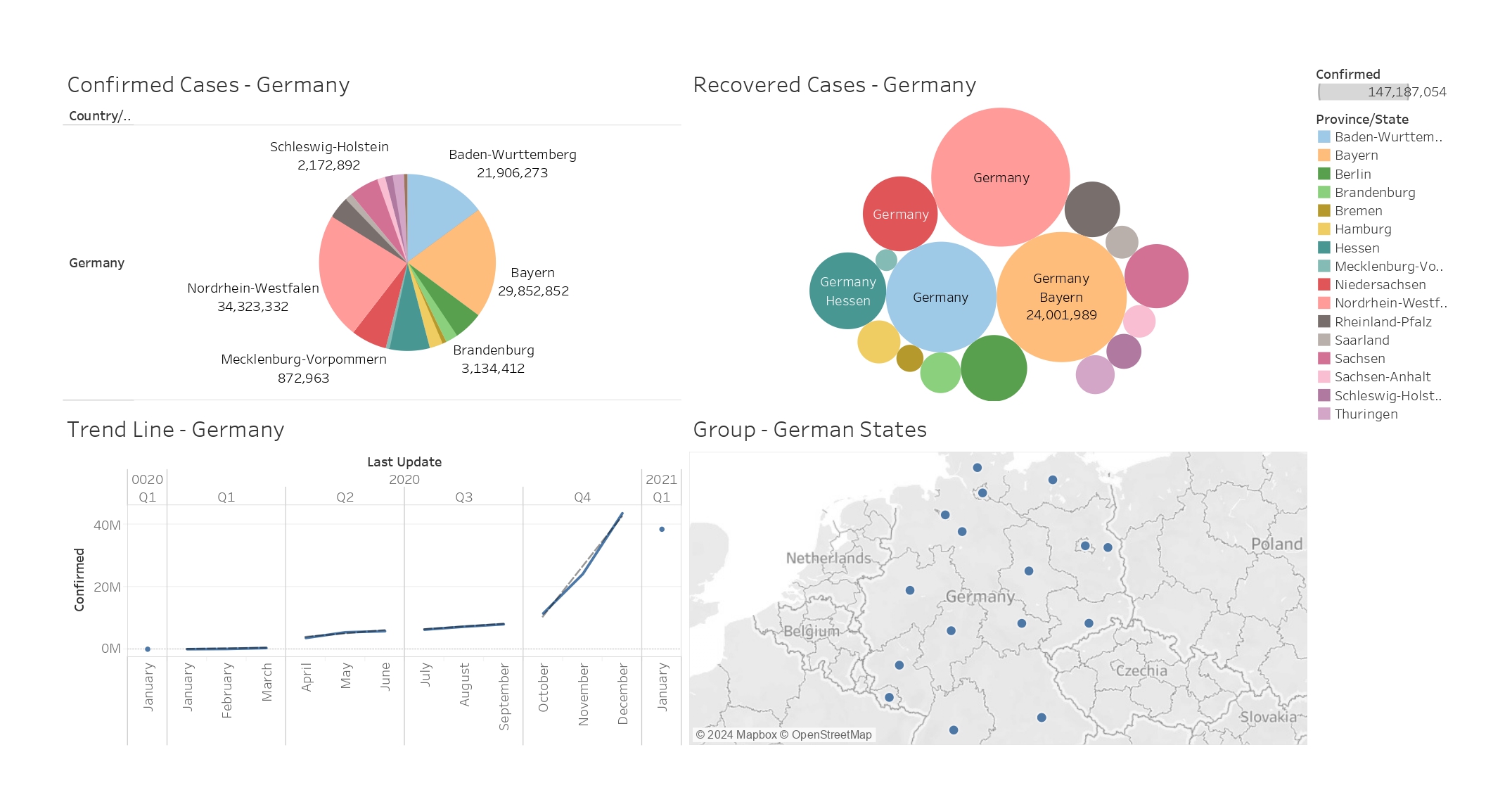Select the dark green Berlin bubble
The image size is (1512, 809).
tap(993, 368)
